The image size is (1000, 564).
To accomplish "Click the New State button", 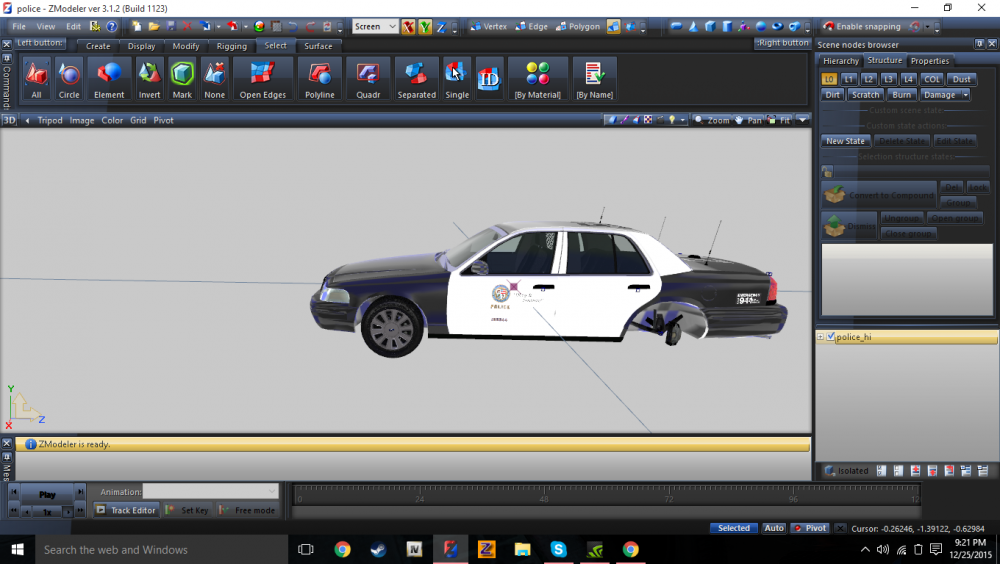I will [x=845, y=141].
